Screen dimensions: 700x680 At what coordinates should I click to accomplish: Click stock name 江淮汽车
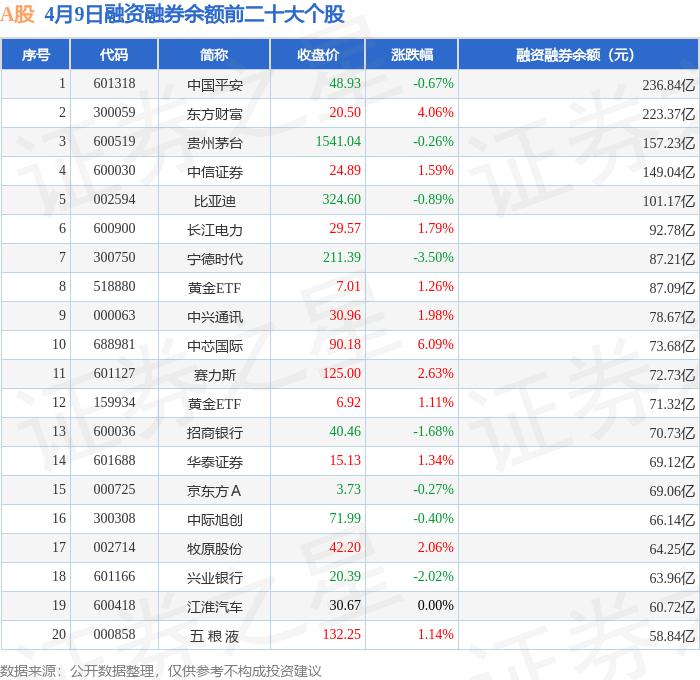(x=215, y=607)
